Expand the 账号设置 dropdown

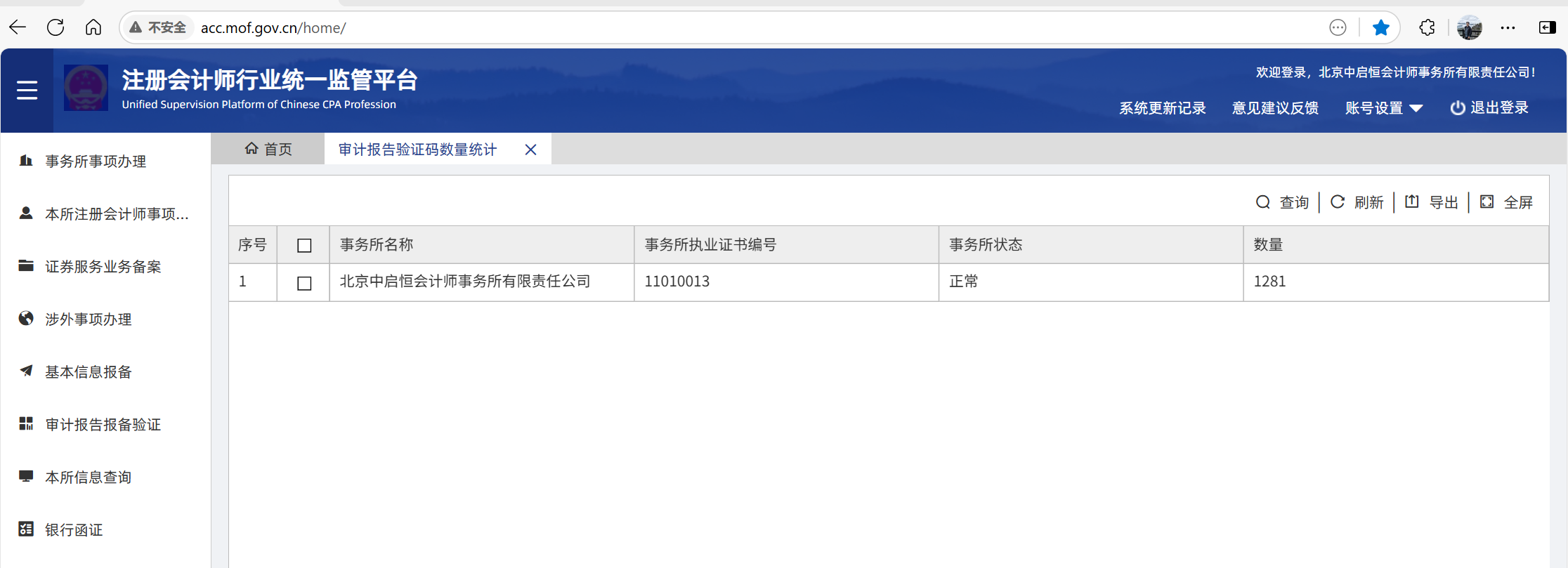point(1383,108)
